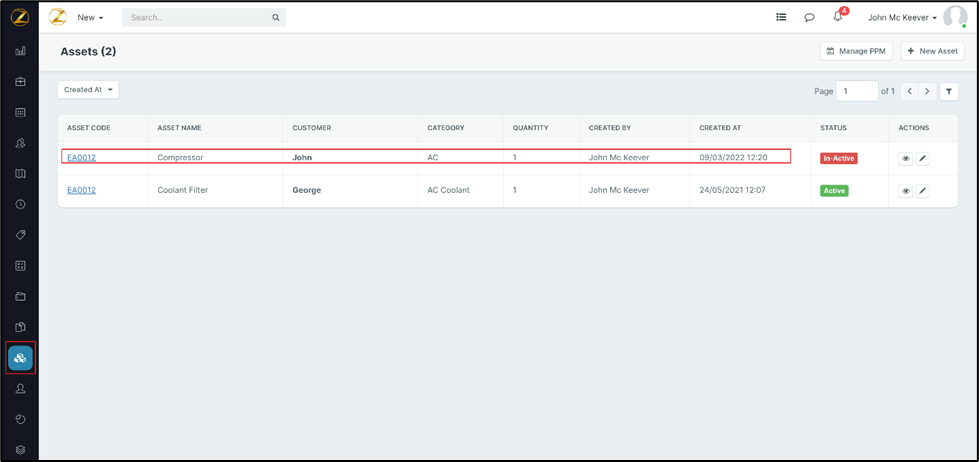Image resolution: width=979 pixels, height=462 pixels.
Task: Click customer George in the table
Action: tap(307, 190)
